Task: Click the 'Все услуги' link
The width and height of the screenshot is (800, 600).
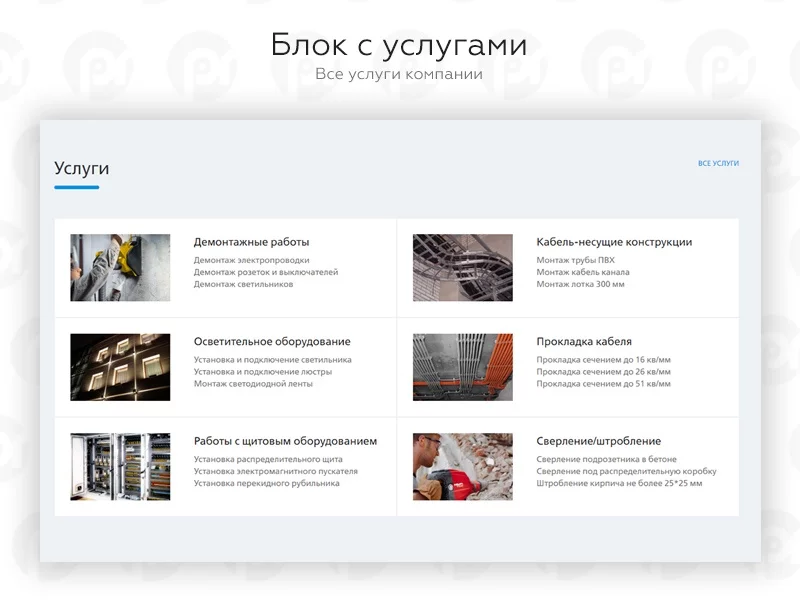Action: coord(718,163)
